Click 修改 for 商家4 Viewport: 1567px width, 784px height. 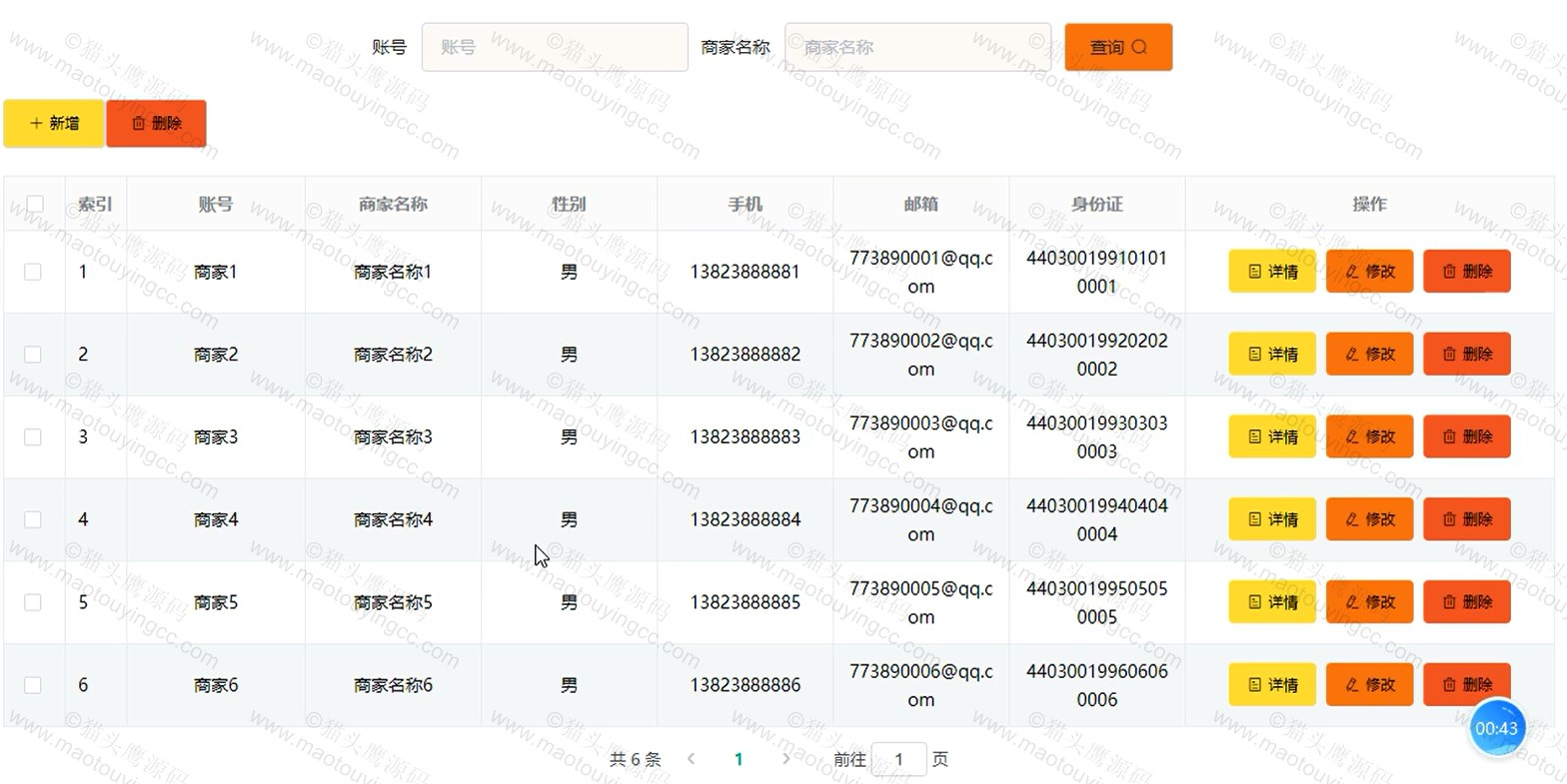coord(1369,519)
